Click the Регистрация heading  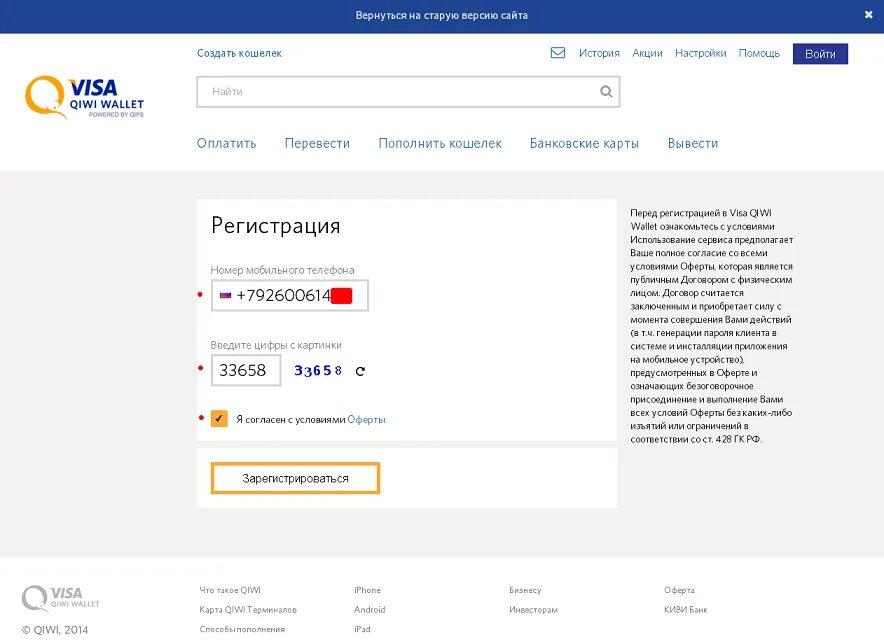tap(276, 226)
